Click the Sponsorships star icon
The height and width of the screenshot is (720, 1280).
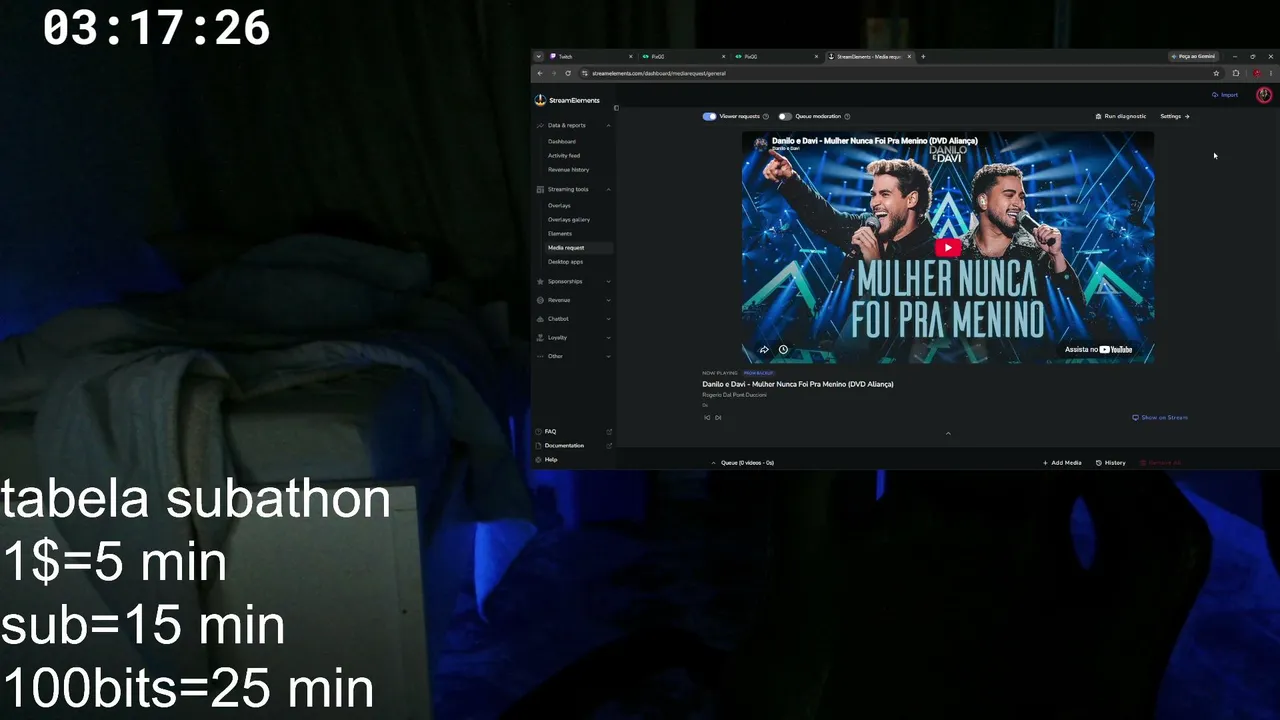pyautogui.click(x=540, y=281)
